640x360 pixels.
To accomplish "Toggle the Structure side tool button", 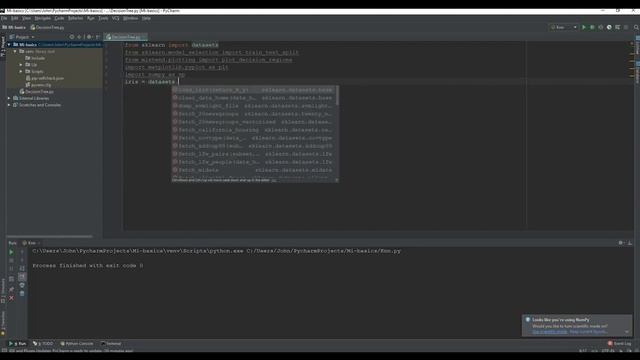I will pyautogui.click(x=3, y=291).
